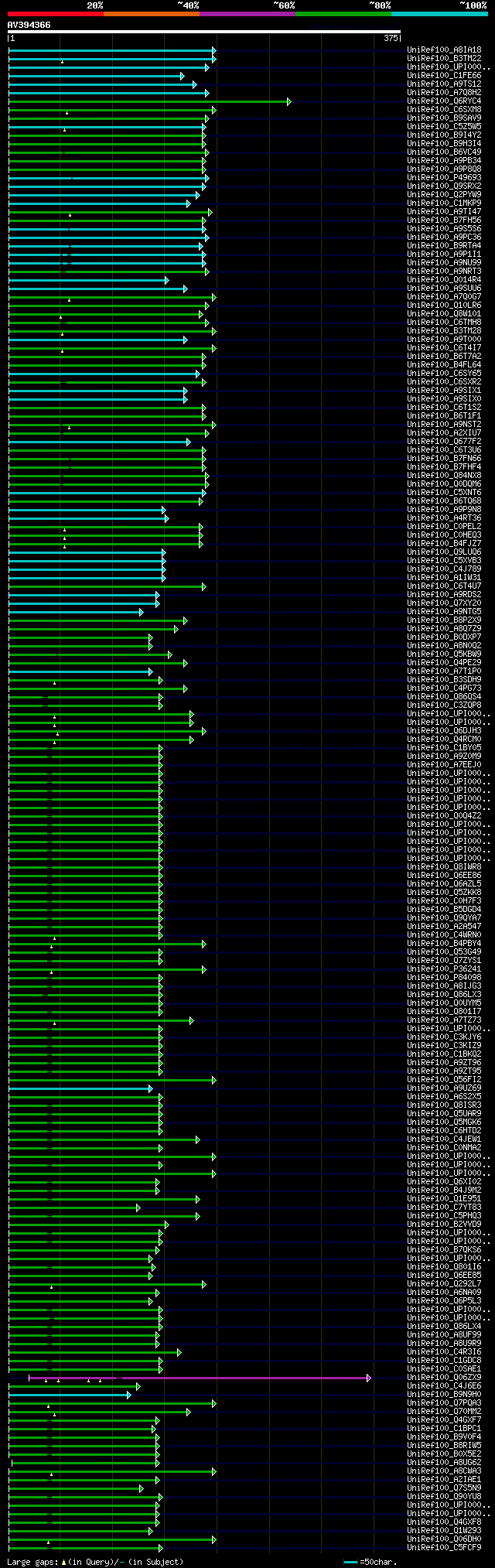The width and height of the screenshot is (495, 1568).
Task: Click the UniRef100_A9SUU6 label
Action: coord(444,289)
